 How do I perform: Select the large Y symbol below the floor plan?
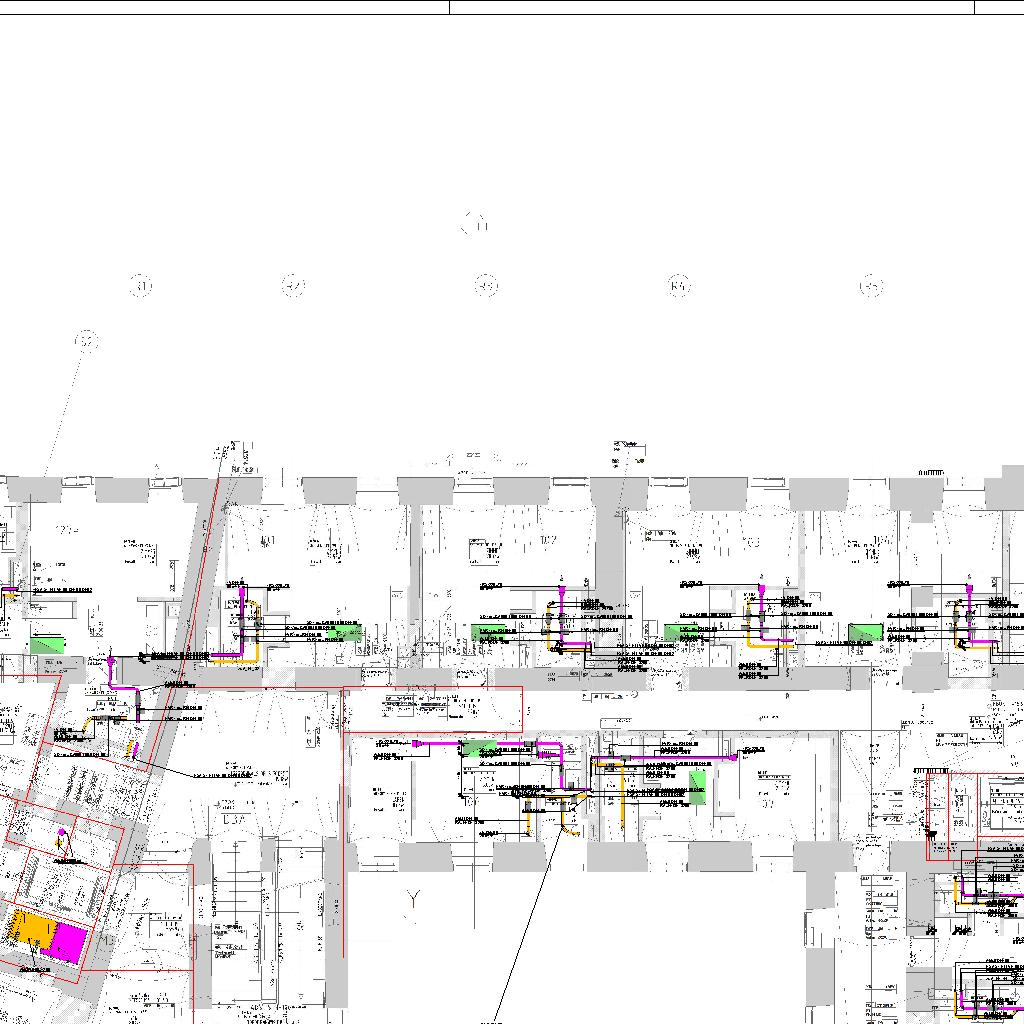412,900
